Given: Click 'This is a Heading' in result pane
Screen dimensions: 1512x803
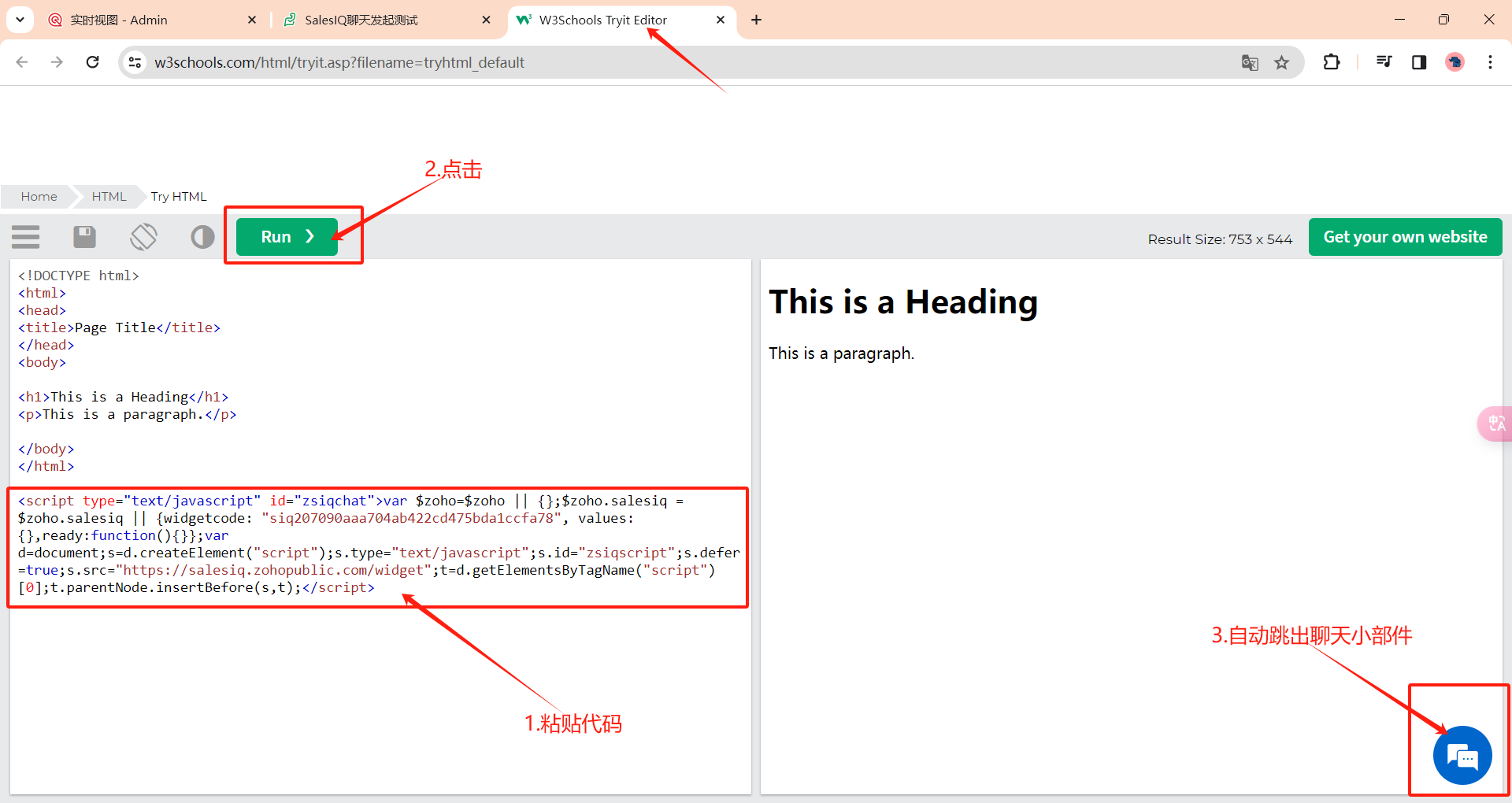Looking at the screenshot, I should (x=903, y=302).
